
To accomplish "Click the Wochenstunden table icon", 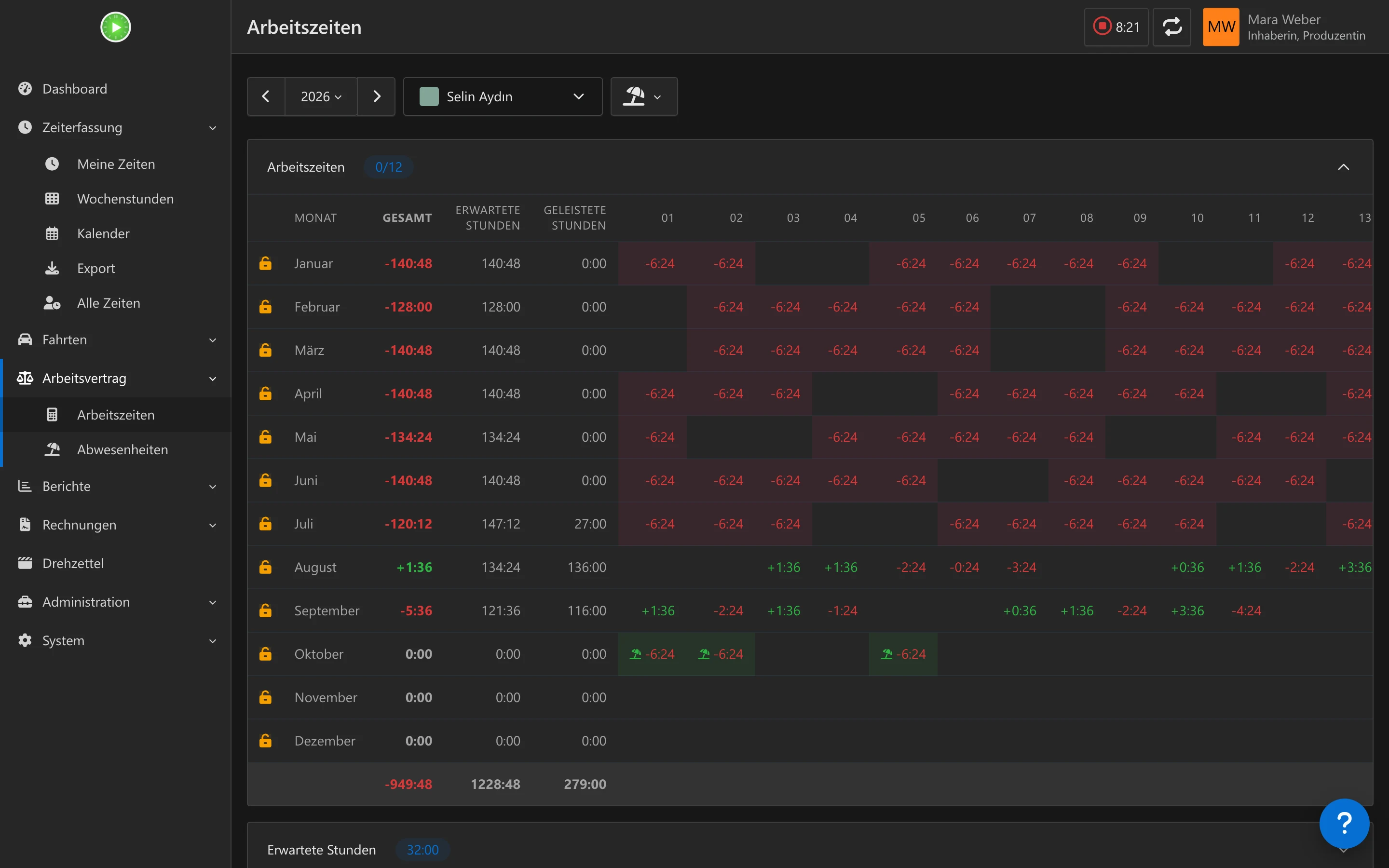I will tap(52, 199).
